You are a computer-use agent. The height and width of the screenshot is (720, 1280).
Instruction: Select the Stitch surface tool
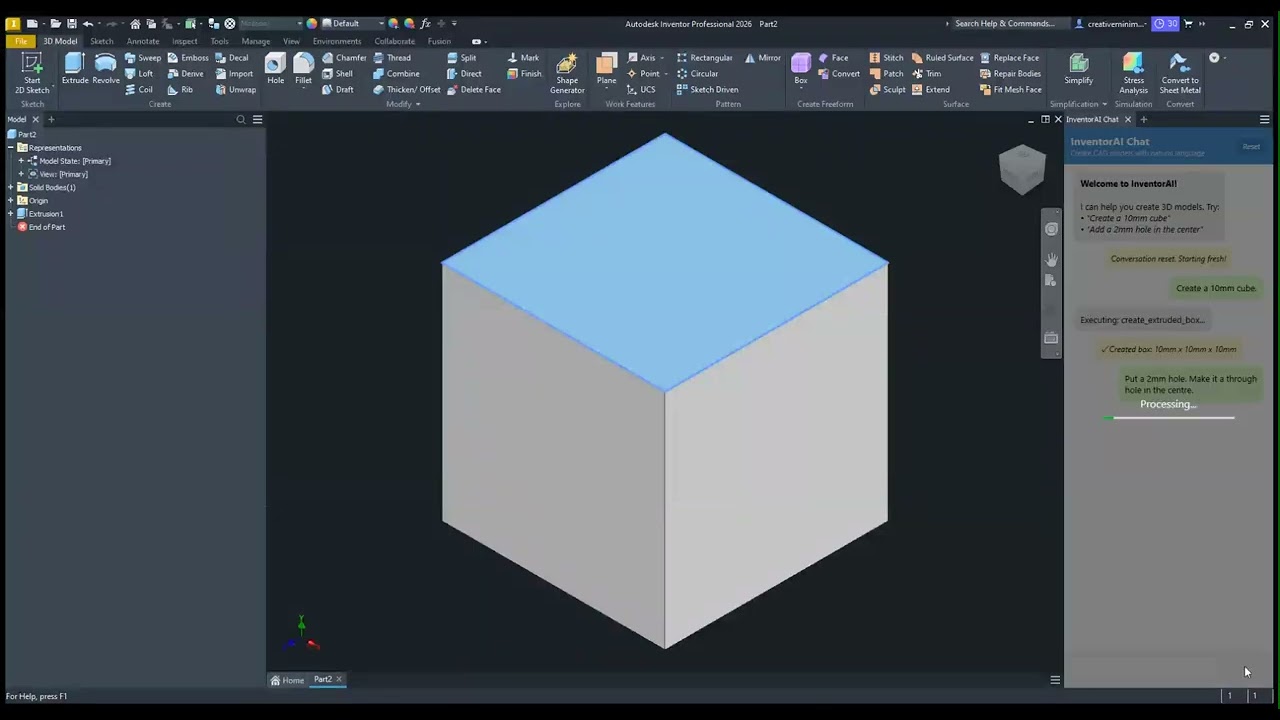[x=886, y=58]
